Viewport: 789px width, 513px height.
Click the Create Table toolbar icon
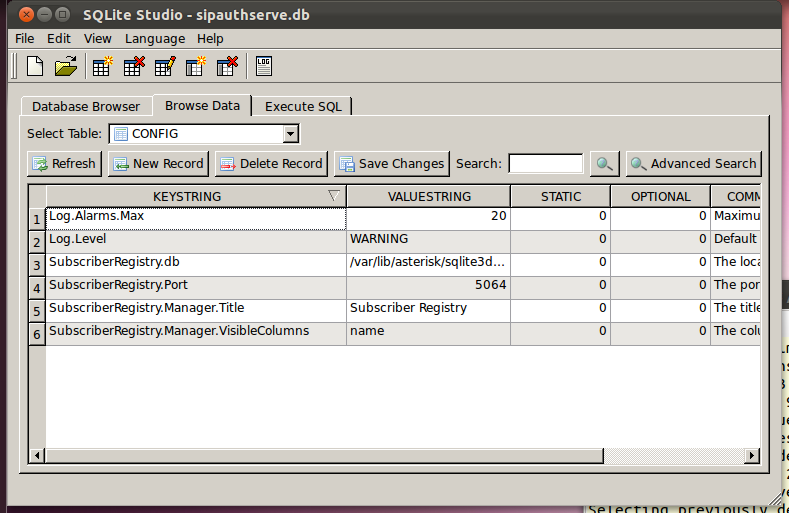coord(102,67)
